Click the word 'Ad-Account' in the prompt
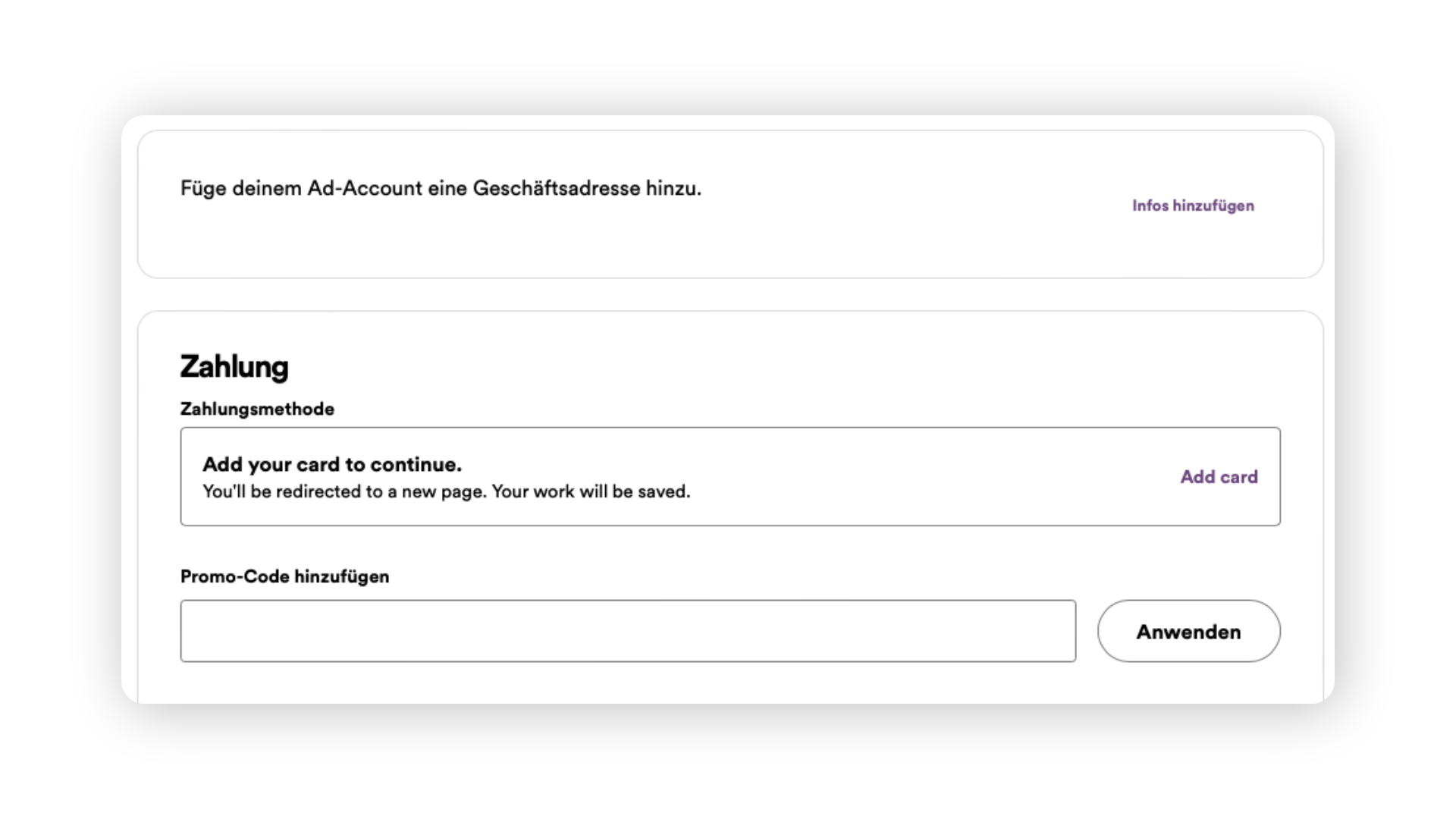Image resolution: width=1456 pixels, height=819 pixels. pyautogui.click(x=364, y=188)
